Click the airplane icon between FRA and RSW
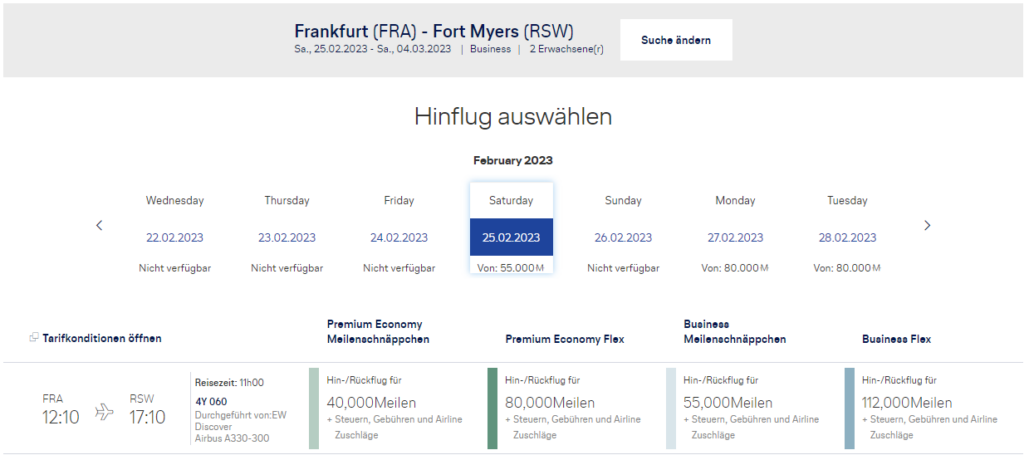The height and width of the screenshot is (455, 1024). coord(104,411)
